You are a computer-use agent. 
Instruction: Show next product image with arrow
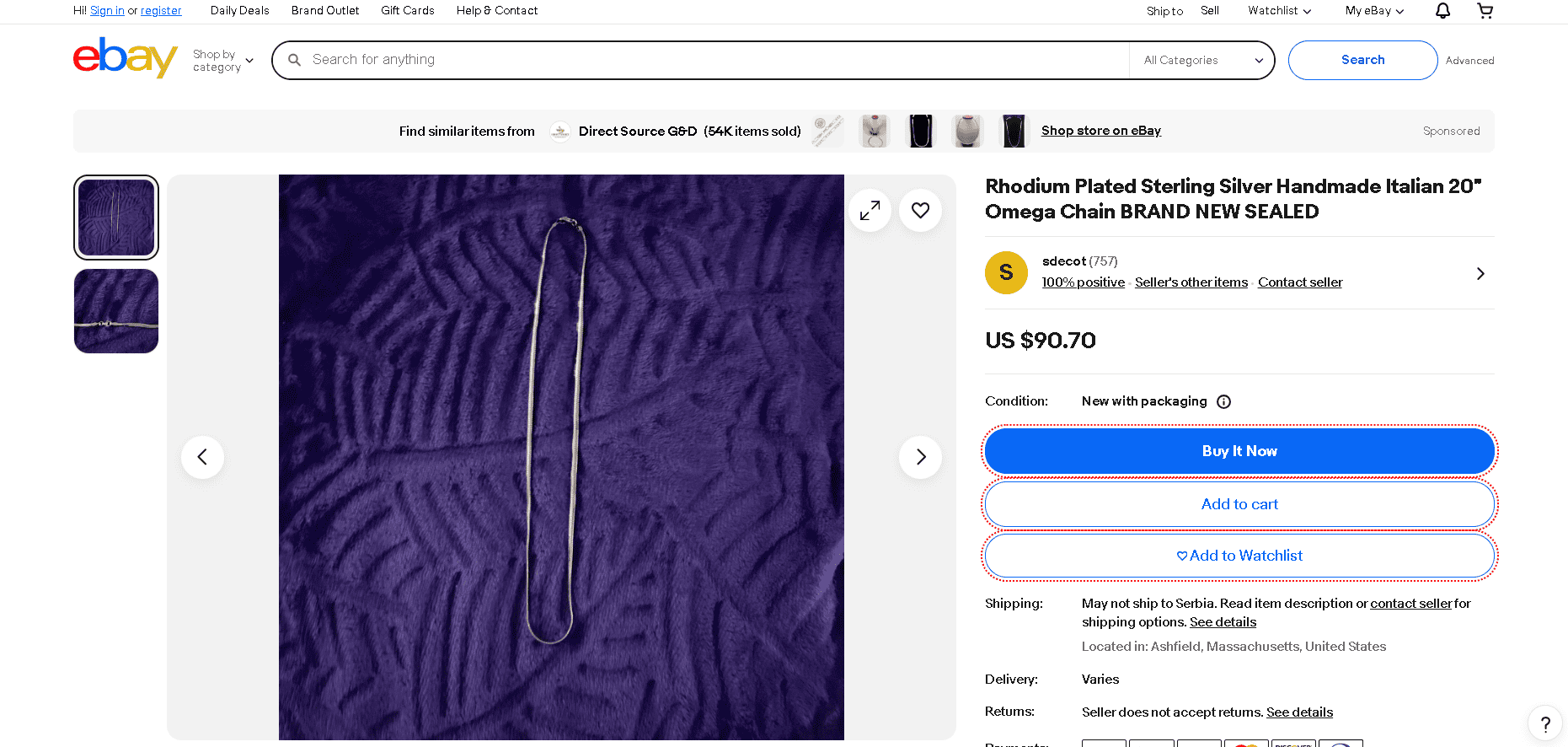pos(920,456)
